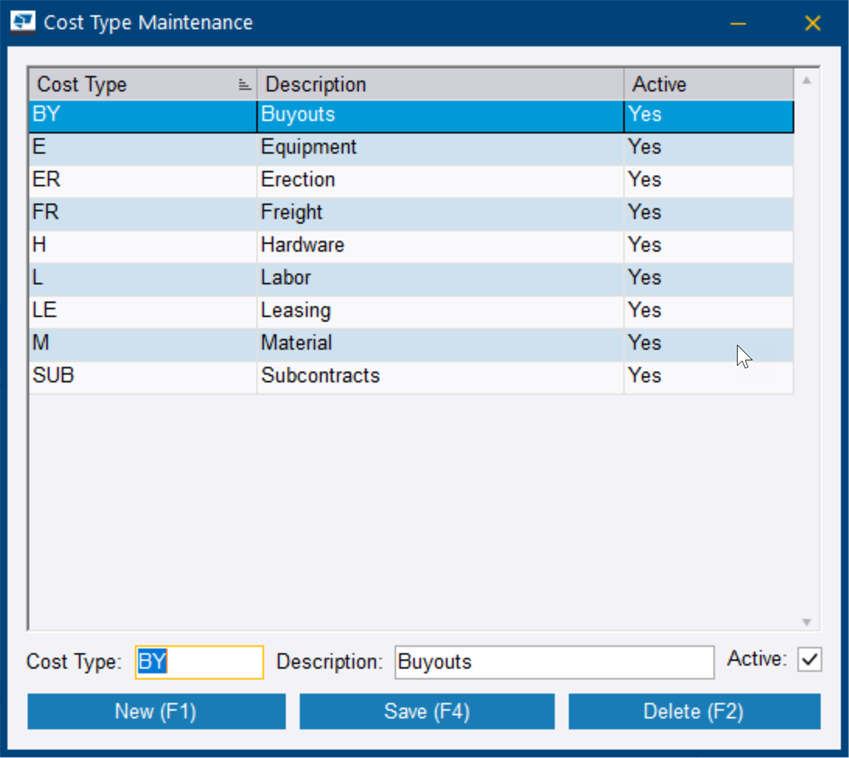The height and width of the screenshot is (758, 849).
Task: Click inside the Description input field
Action: coord(553,661)
